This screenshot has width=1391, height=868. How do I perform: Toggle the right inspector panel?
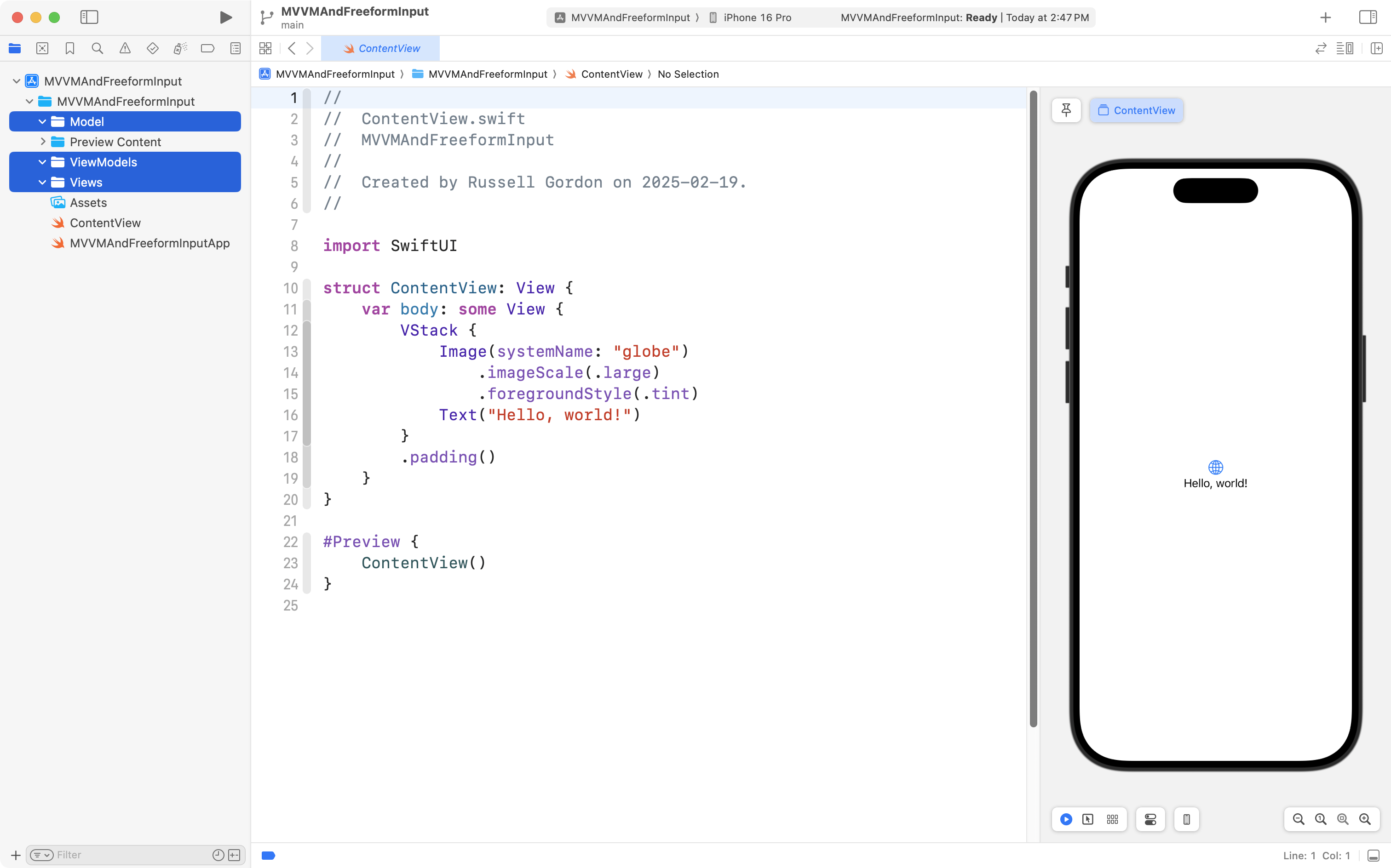click(x=1368, y=17)
